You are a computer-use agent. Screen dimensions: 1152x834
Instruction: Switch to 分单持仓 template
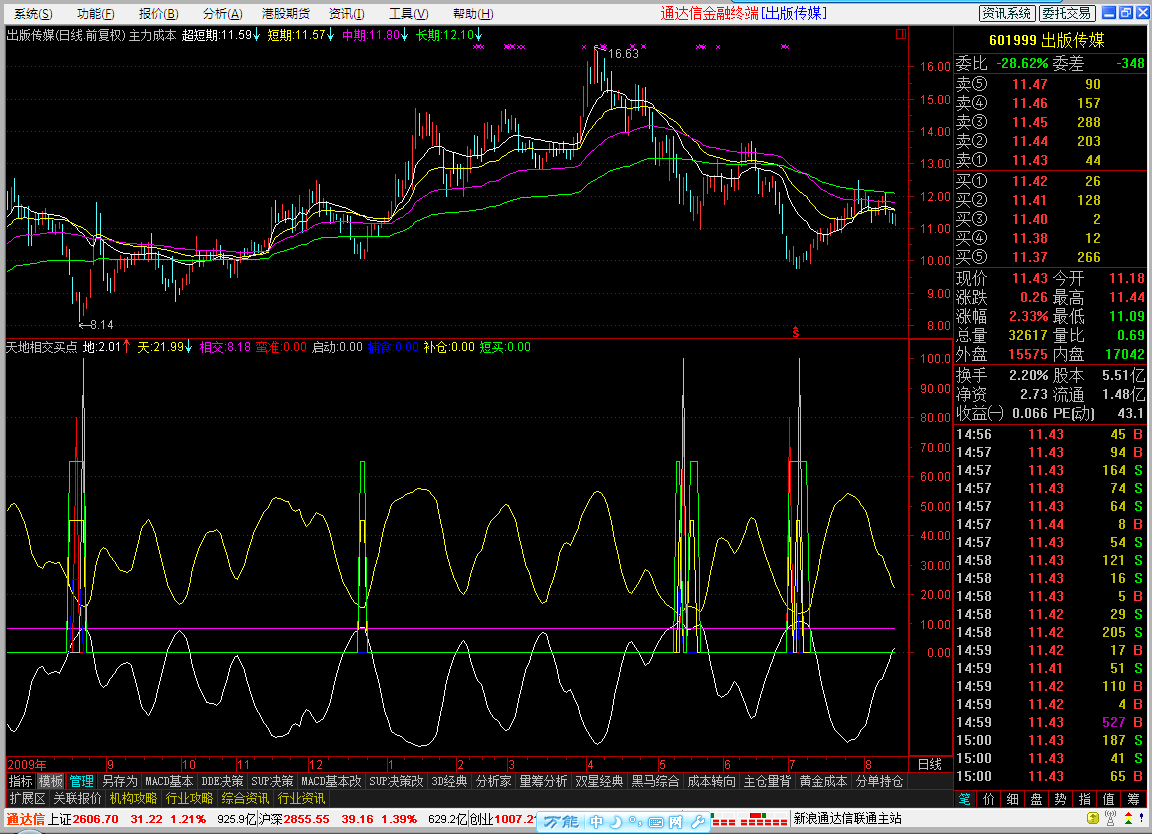pyautogui.click(x=879, y=781)
